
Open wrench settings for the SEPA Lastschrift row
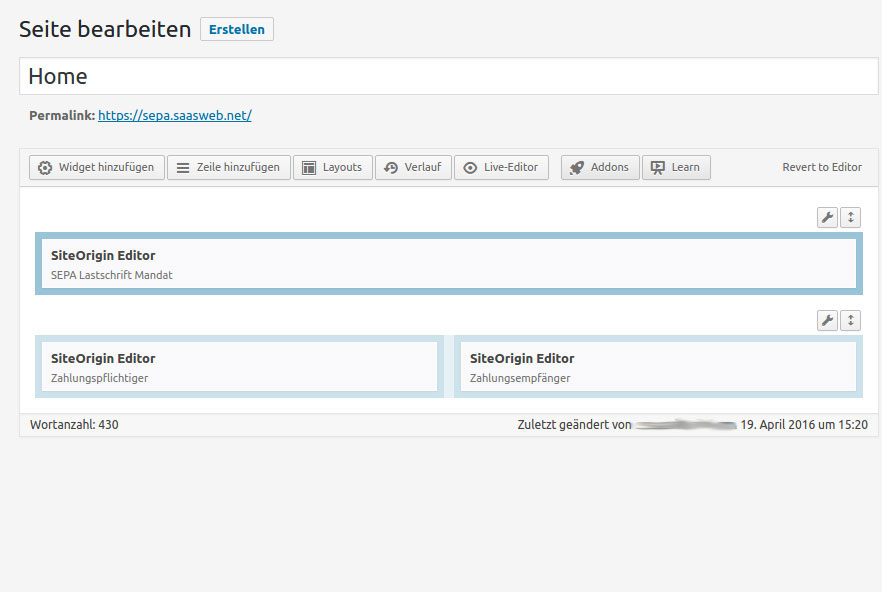pos(827,217)
